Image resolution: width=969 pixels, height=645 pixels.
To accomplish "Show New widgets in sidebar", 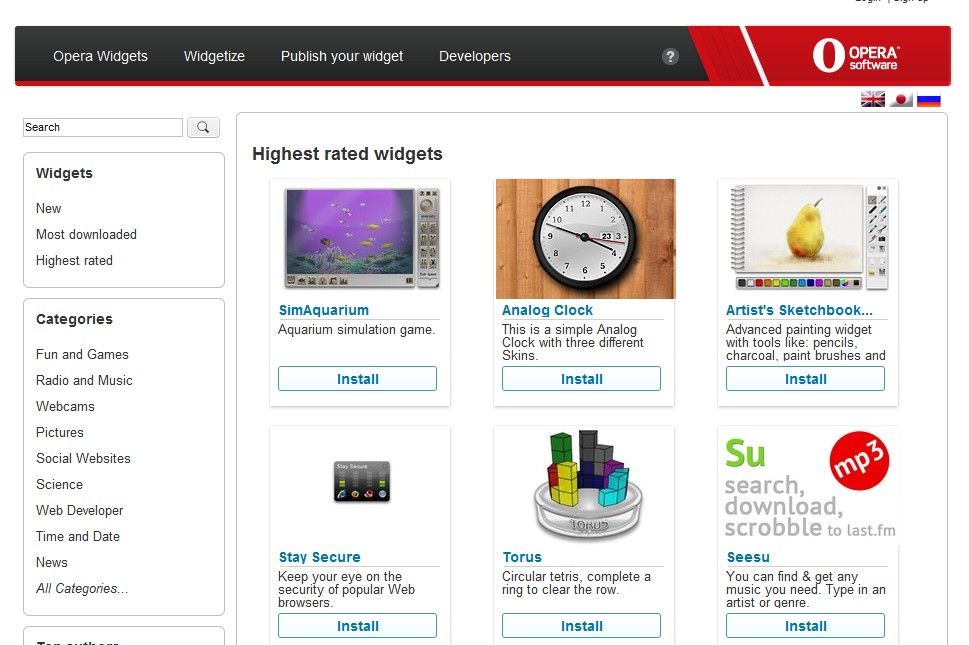I will point(48,208).
